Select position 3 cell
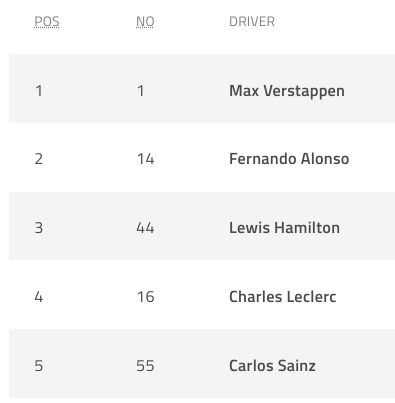The image size is (395, 403). click(39, 228)
